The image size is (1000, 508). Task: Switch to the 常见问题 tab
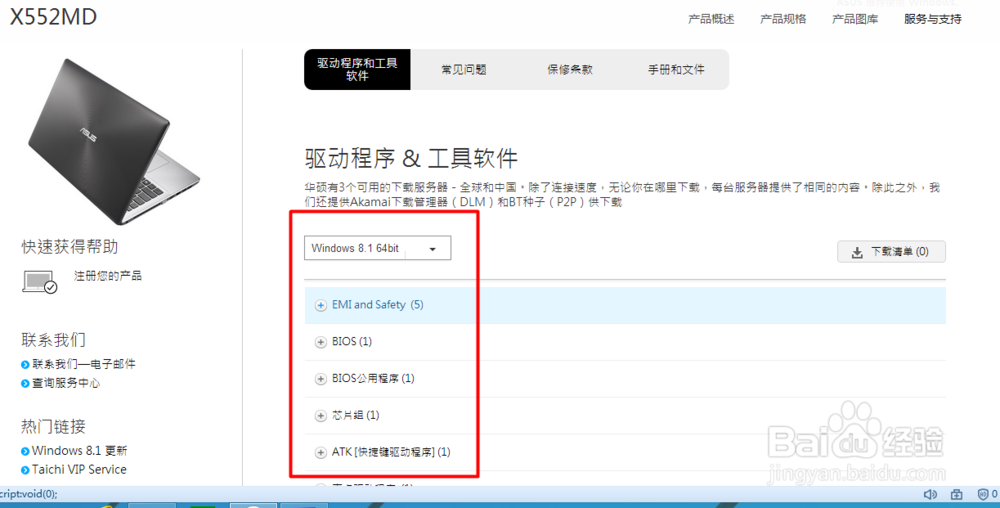[464, 69]
